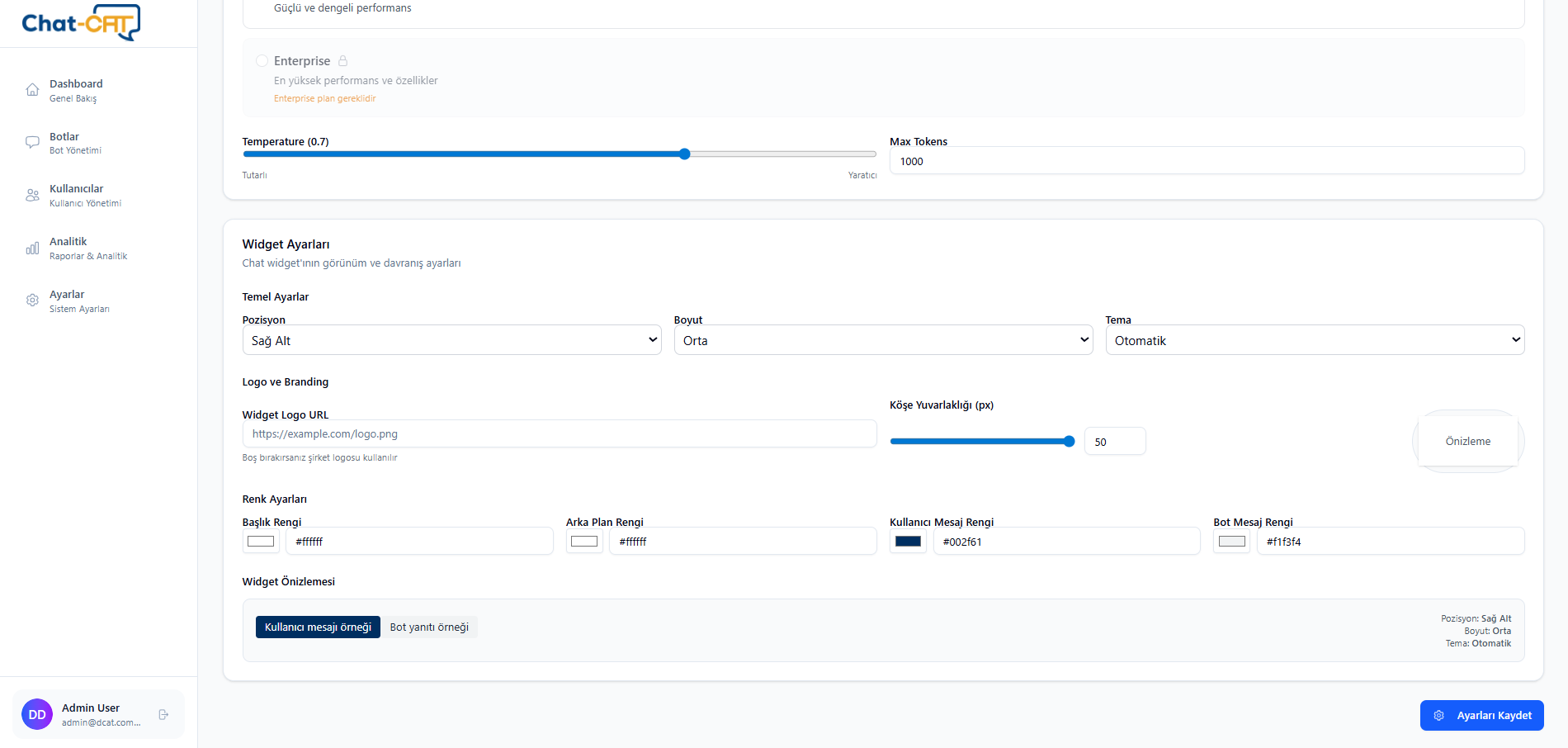Switch to the Bot yanıtı örneği tab
1568x748 pixels.
(x=429, y=627)
